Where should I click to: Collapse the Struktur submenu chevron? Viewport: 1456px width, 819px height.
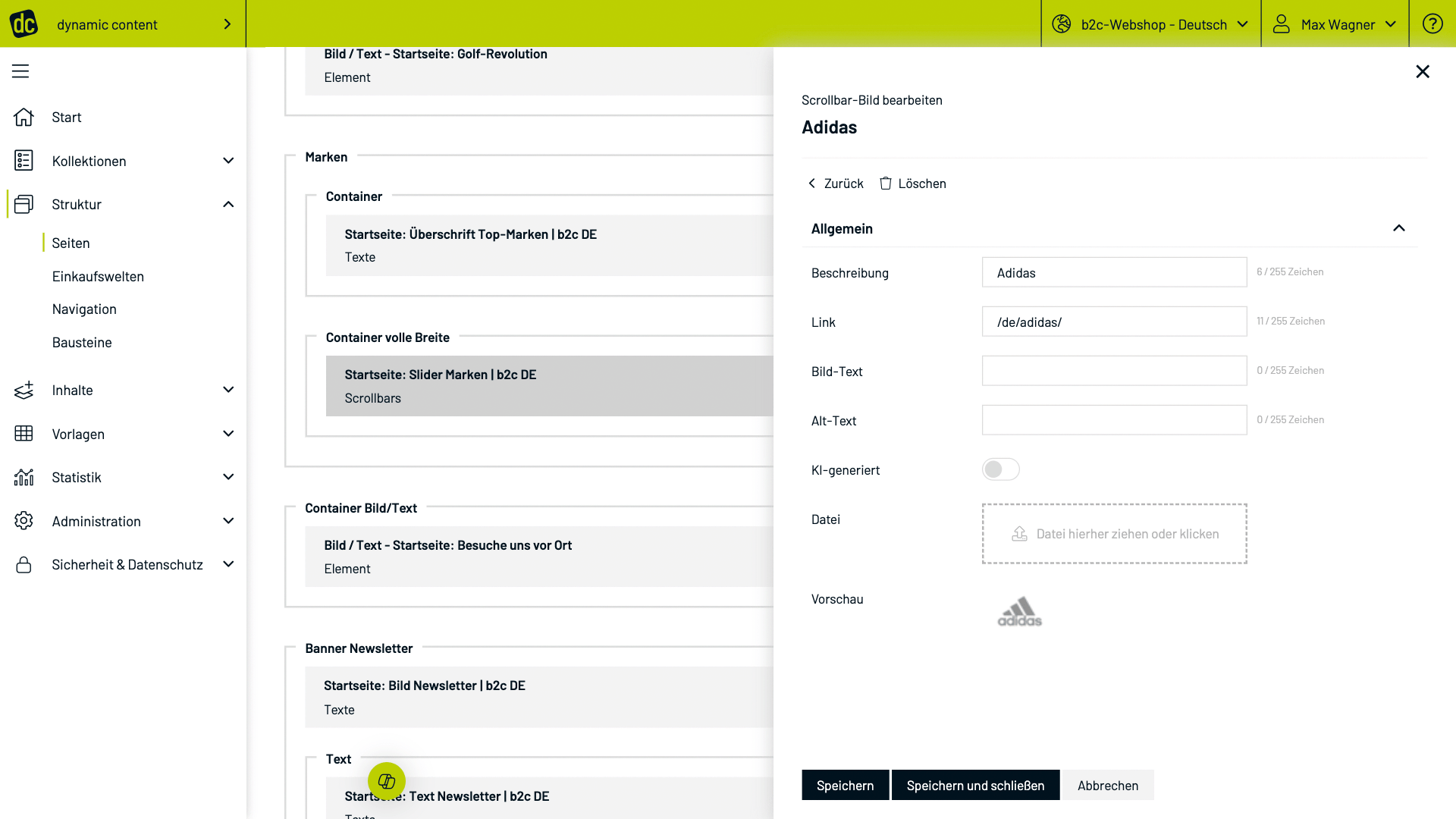click(228, 204)
